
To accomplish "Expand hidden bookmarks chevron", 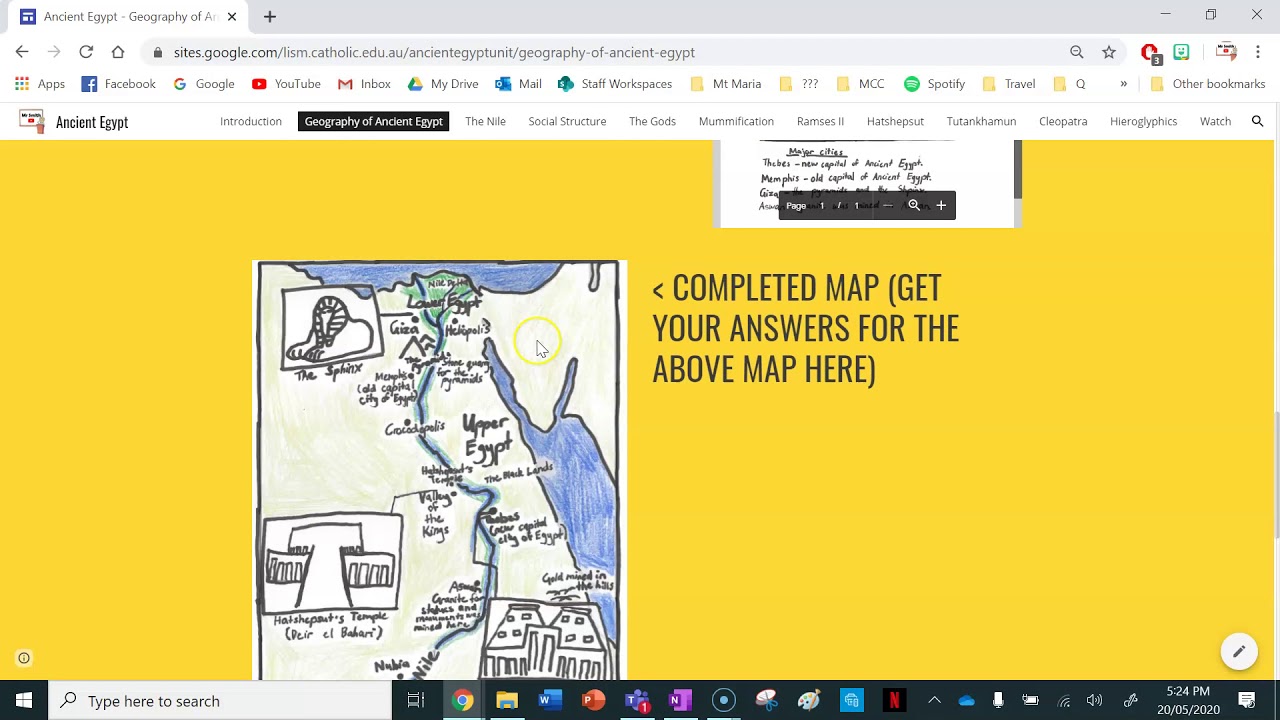I will click(x=1124, y=84).
